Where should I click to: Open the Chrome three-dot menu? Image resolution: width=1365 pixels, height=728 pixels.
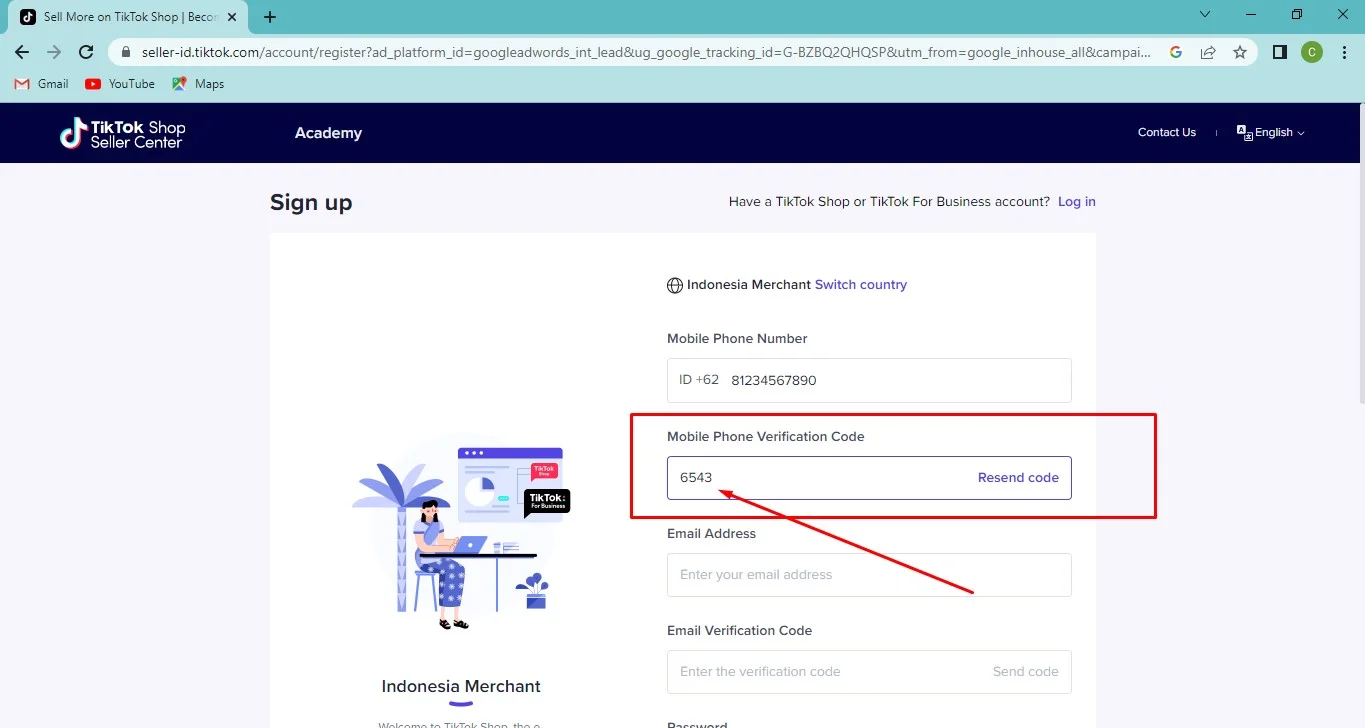tap(1344, 52)
